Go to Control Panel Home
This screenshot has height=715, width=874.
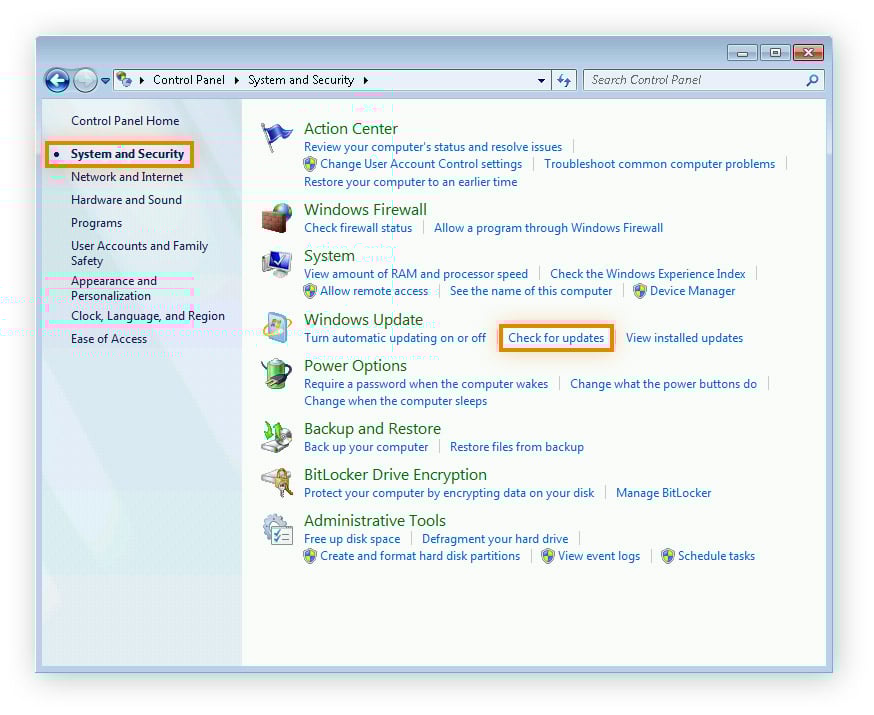point(125,121)
